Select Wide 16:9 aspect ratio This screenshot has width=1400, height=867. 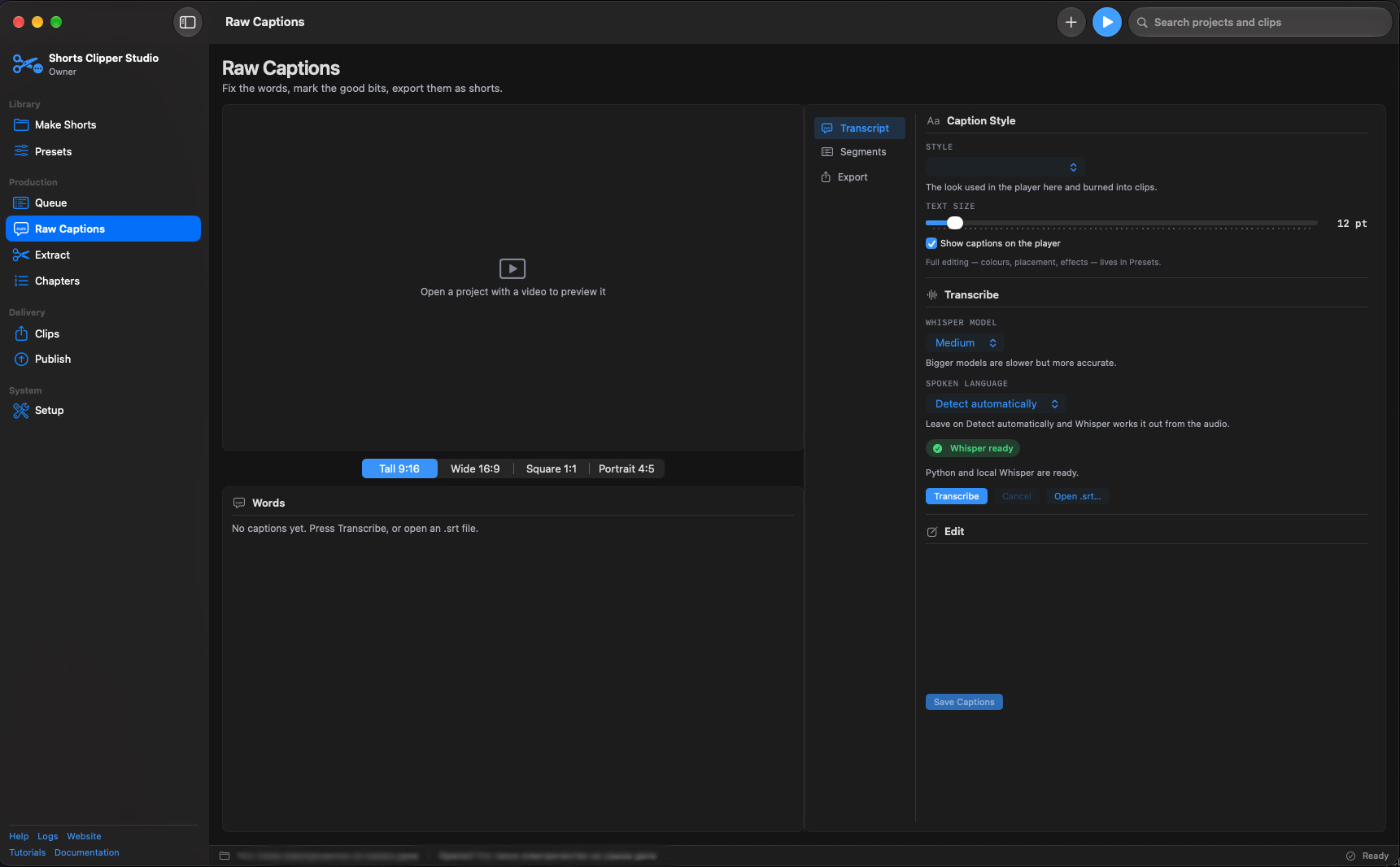pos(475,468)
